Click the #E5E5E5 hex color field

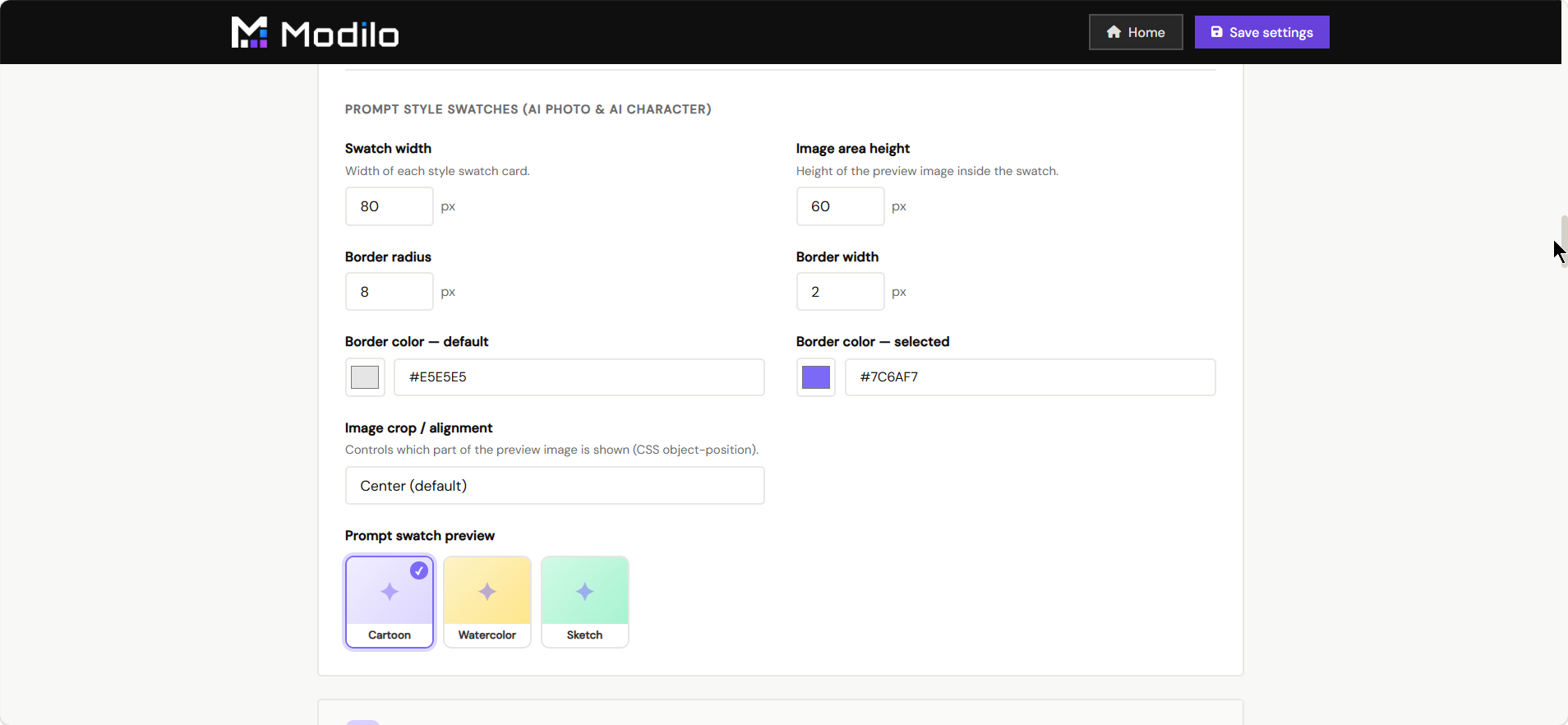pyautogui.click(x=579, y=377)
